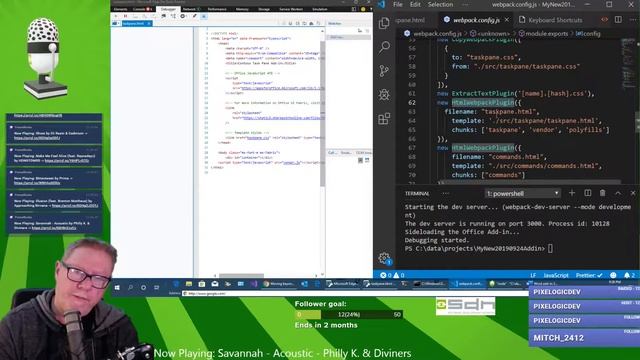Click the config breadcrumb item
Screen dimensions: 640x360
click(x=588, y=33)
